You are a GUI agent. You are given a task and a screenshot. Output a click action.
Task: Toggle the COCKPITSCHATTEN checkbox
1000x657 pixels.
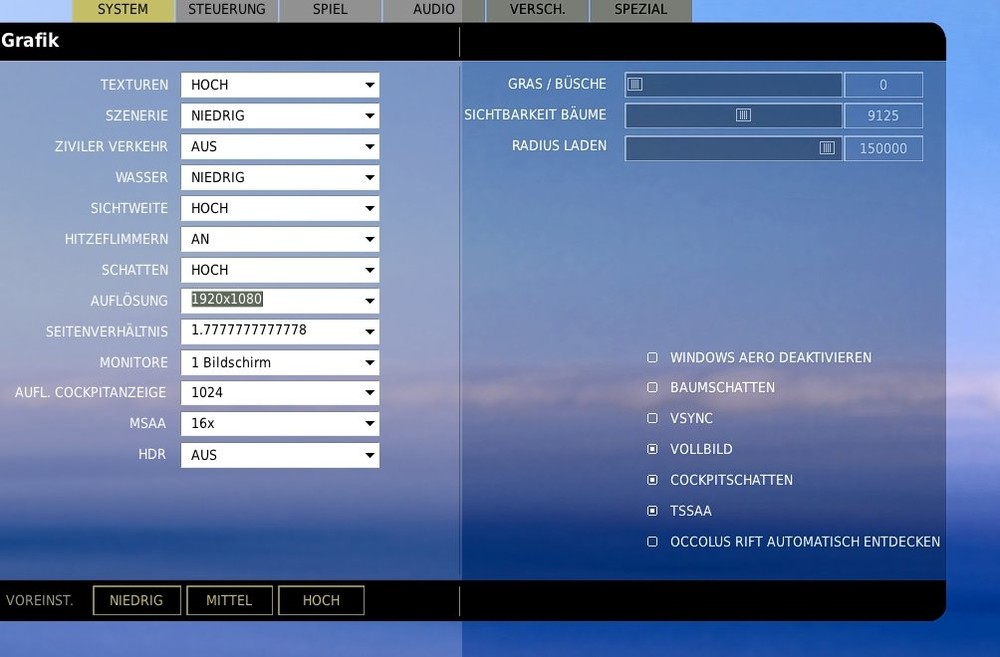(652, 480)
